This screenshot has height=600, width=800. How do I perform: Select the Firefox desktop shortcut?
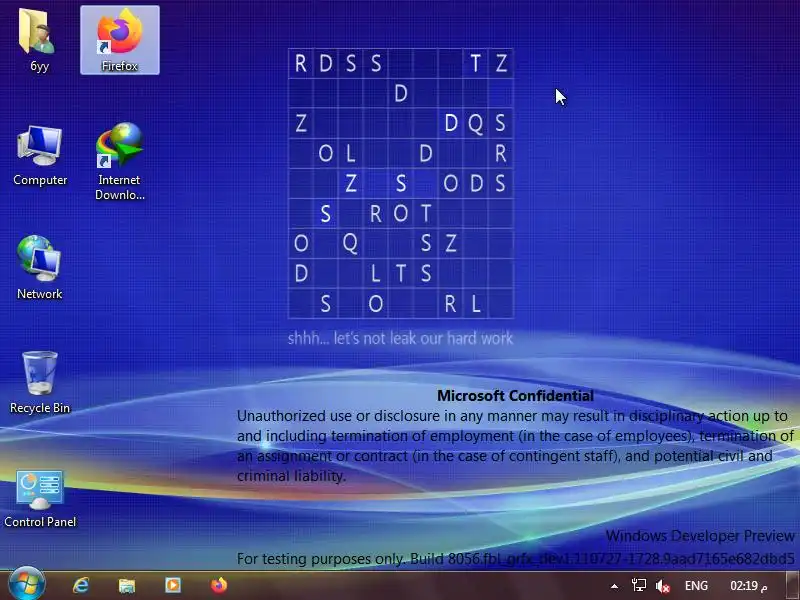click(x=119, y=40)
